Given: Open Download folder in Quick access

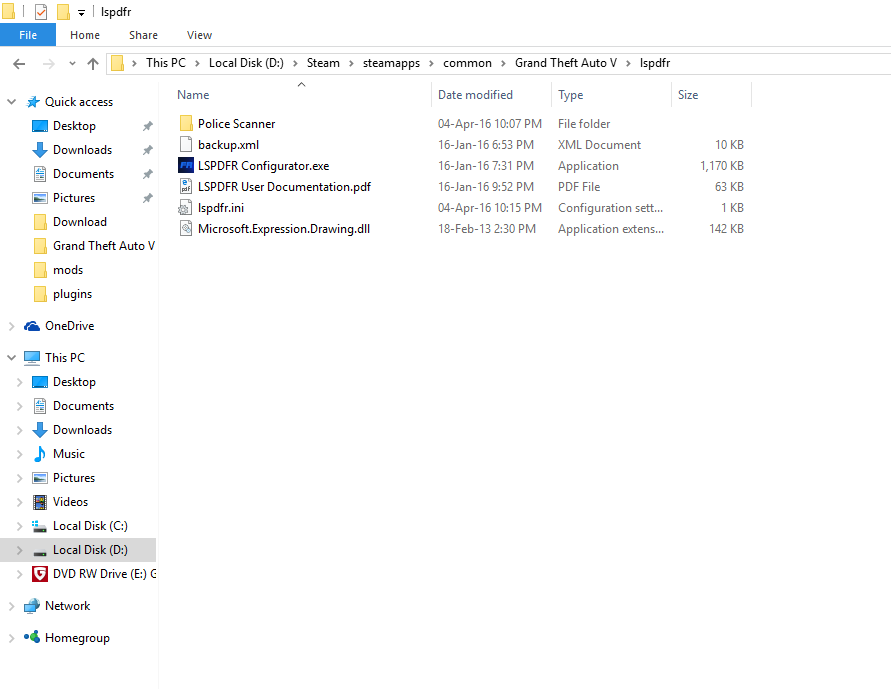Looking at the screenshot, I should [80, 222].
